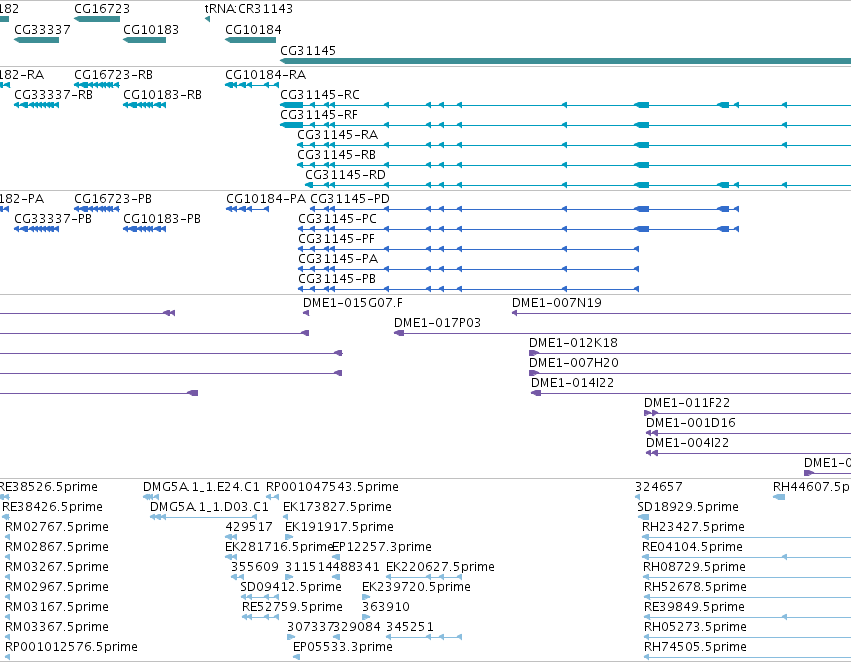Click EST EK173827.5prime
Image resolution: width=851 pixels, height=662 pixels.
pyautogui.click(x=337, y=507)
